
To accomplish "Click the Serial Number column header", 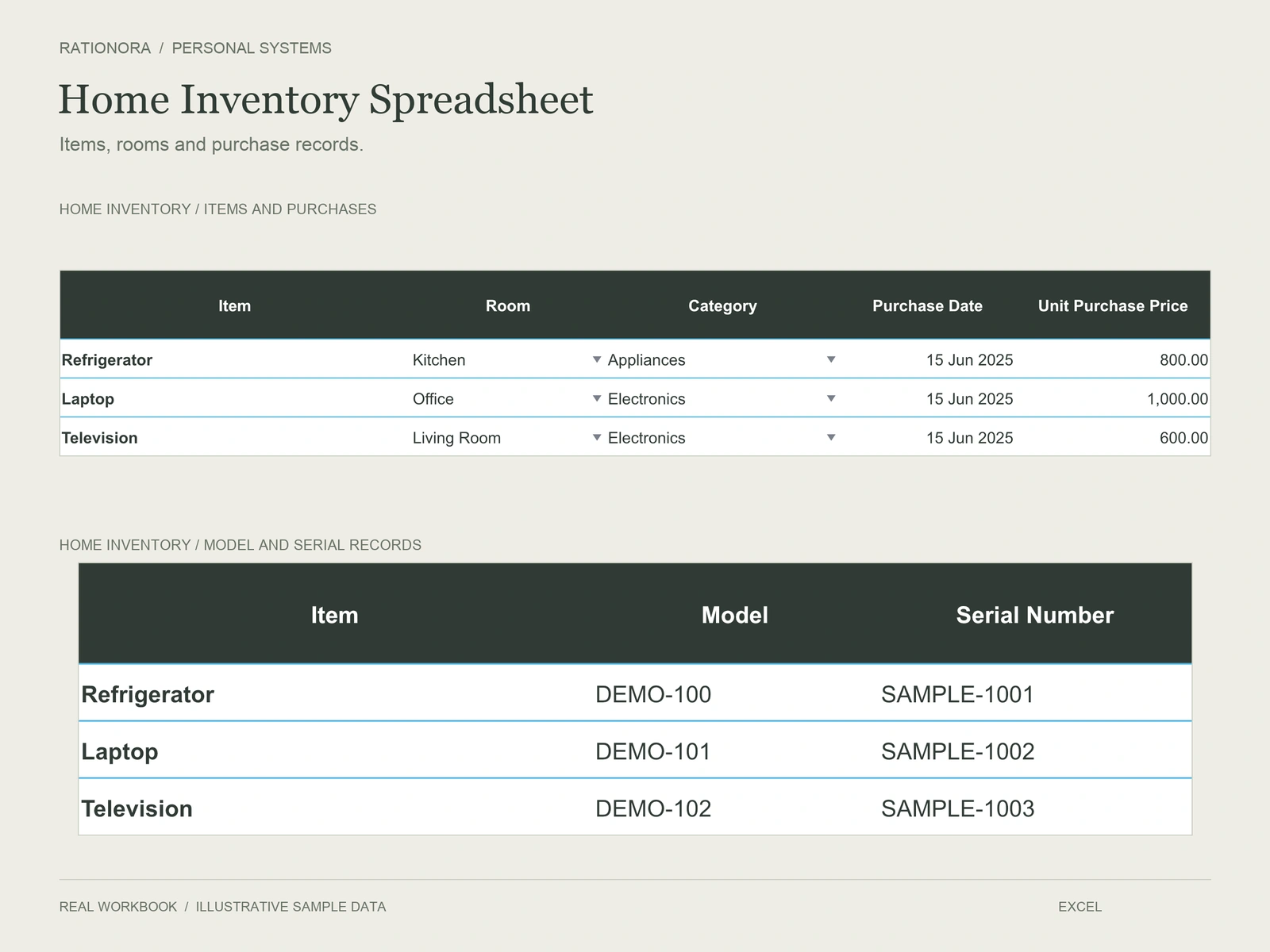I will coord(1035,615).
